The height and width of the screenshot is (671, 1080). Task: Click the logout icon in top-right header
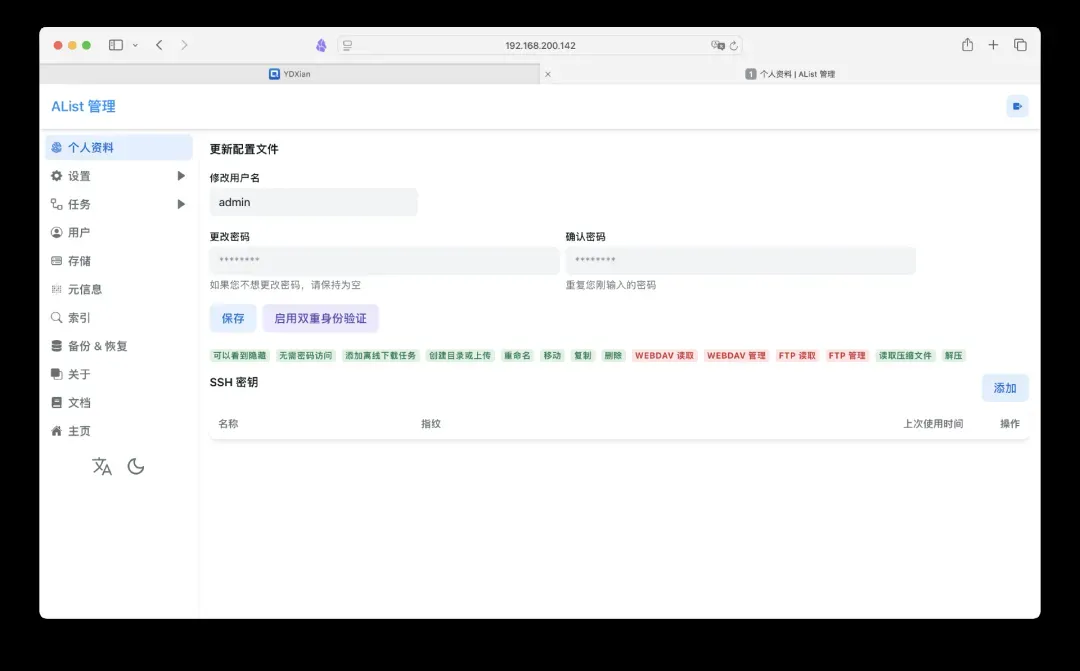pyautogui.click(x=1017, y=107)
